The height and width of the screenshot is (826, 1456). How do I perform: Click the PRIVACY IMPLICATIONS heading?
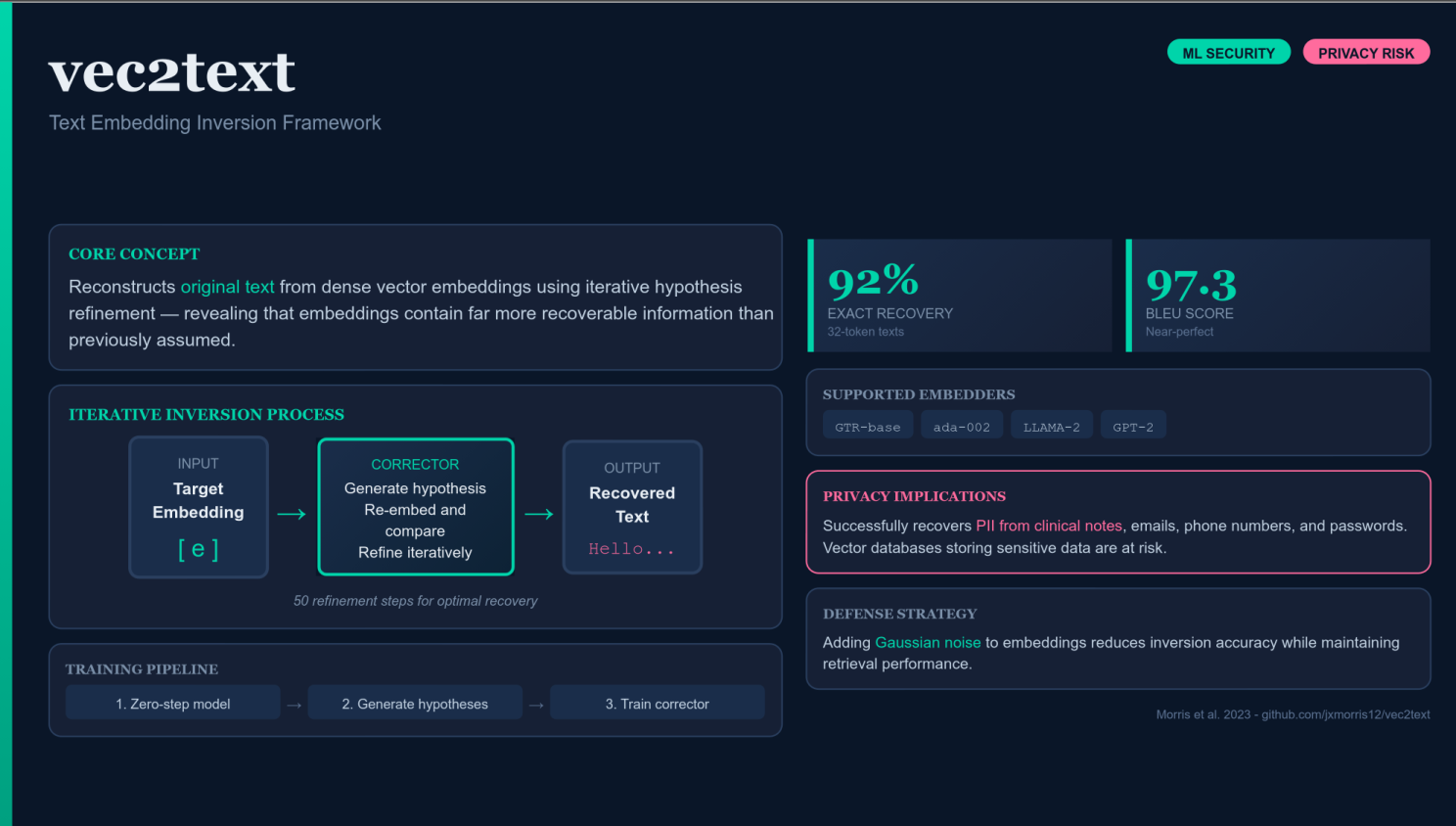pyautogui.click(x=914, y=496)
